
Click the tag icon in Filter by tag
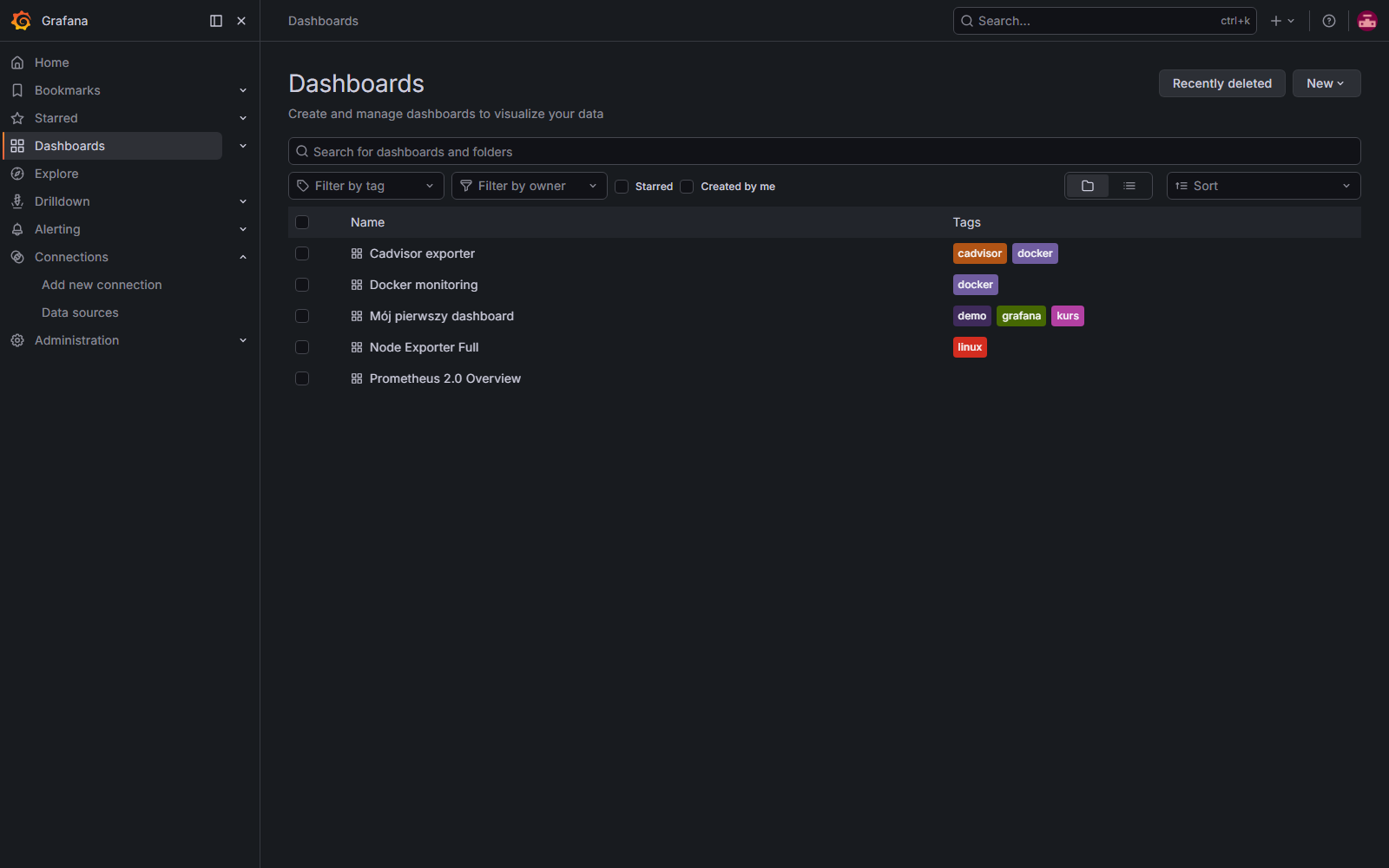click(x=303, y=186)
